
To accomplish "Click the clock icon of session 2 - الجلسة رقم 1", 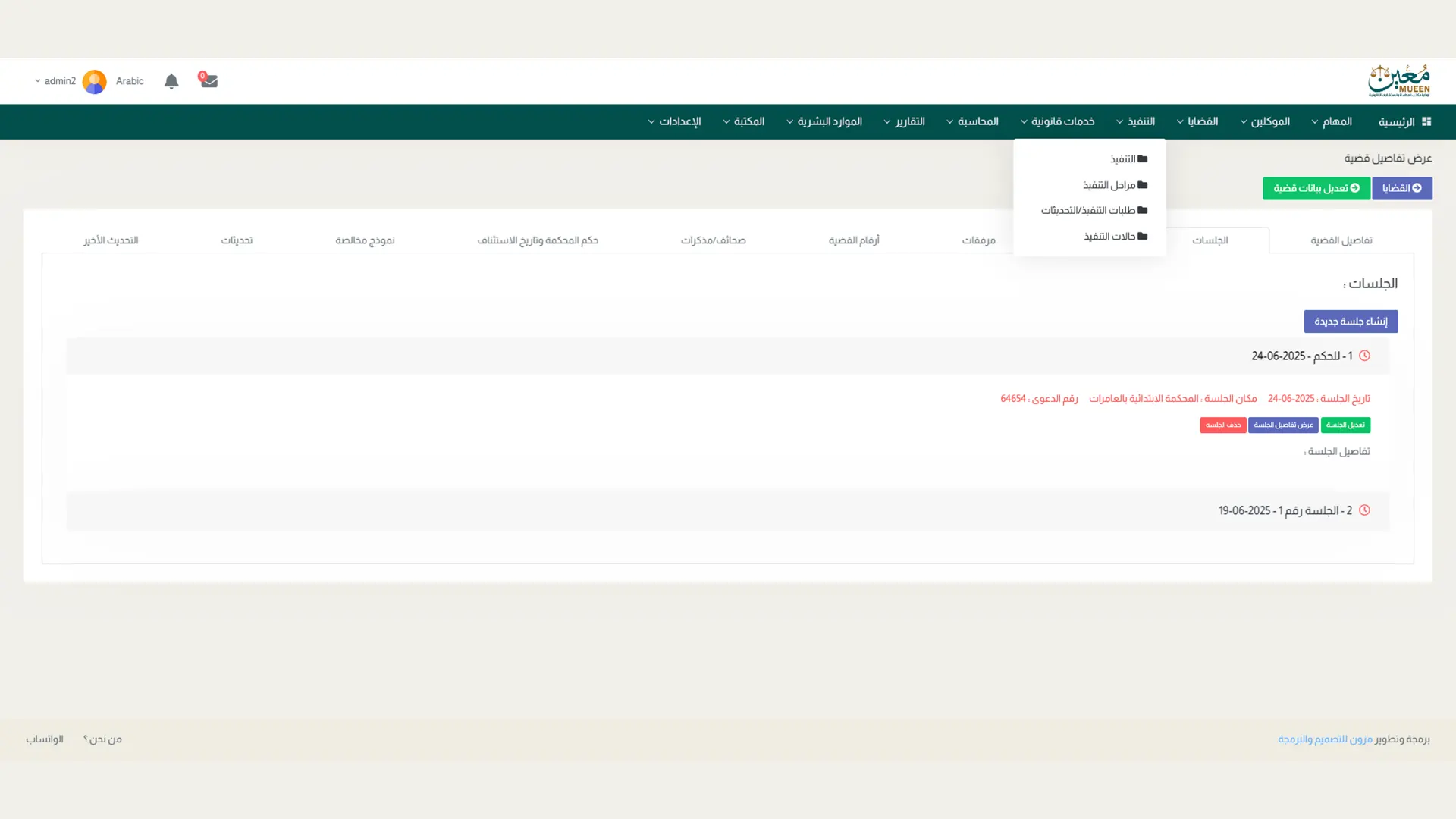I will pyautogui.click(x=1364, y=510).
